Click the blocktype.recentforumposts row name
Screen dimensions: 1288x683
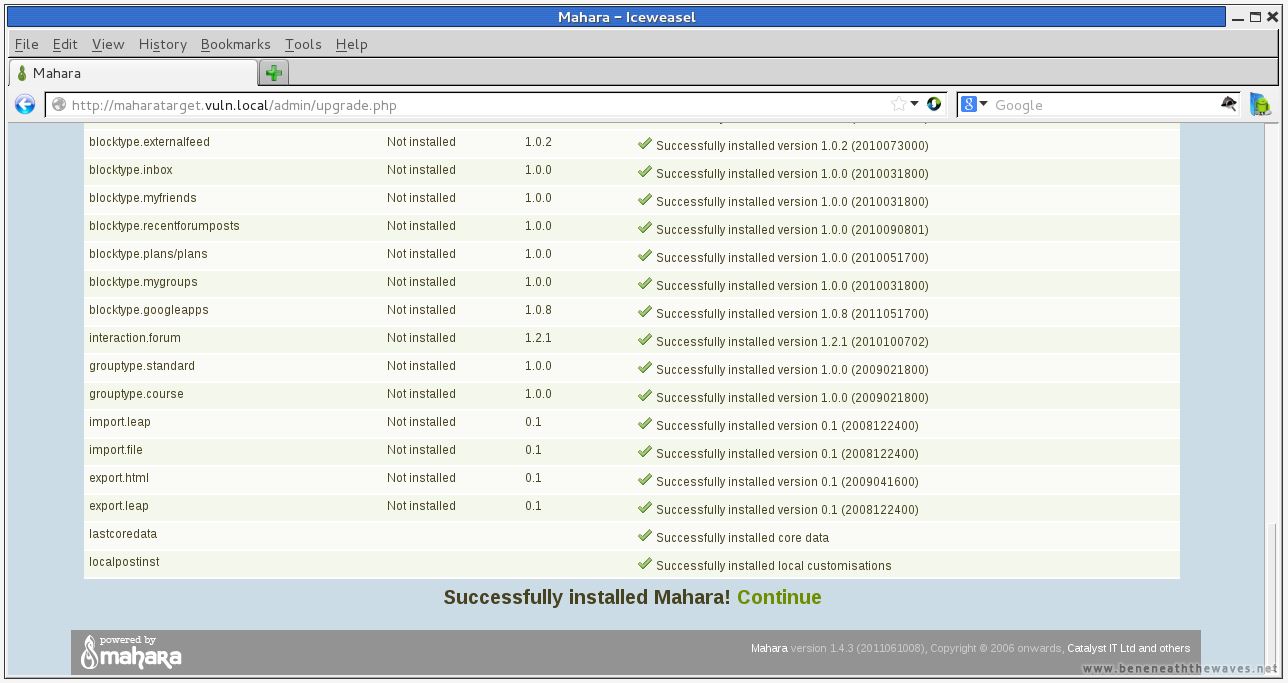(164, 226)
